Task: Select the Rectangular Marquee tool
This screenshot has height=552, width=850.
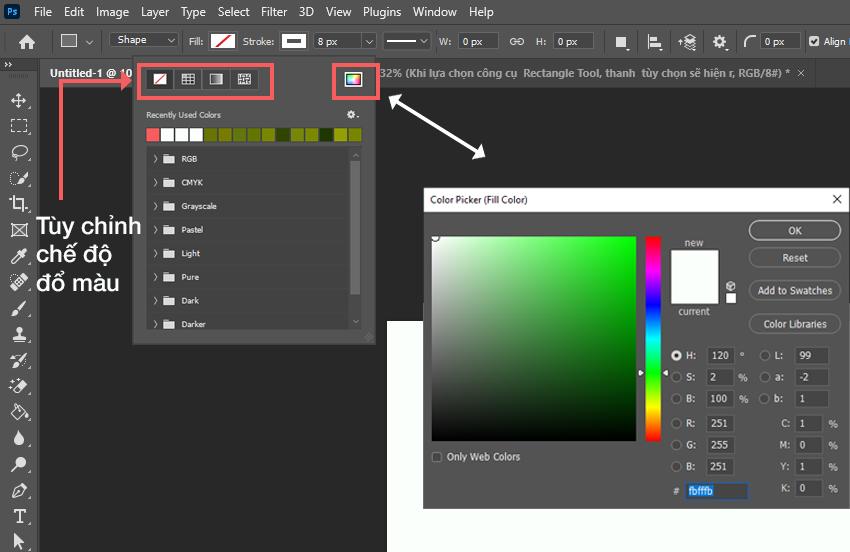Action: 19,126
